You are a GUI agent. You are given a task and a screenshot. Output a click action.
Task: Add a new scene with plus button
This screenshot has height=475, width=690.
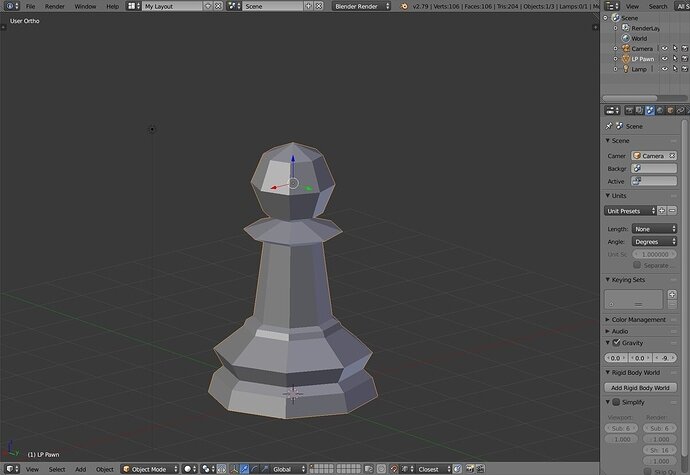click(x=308, y=6)
